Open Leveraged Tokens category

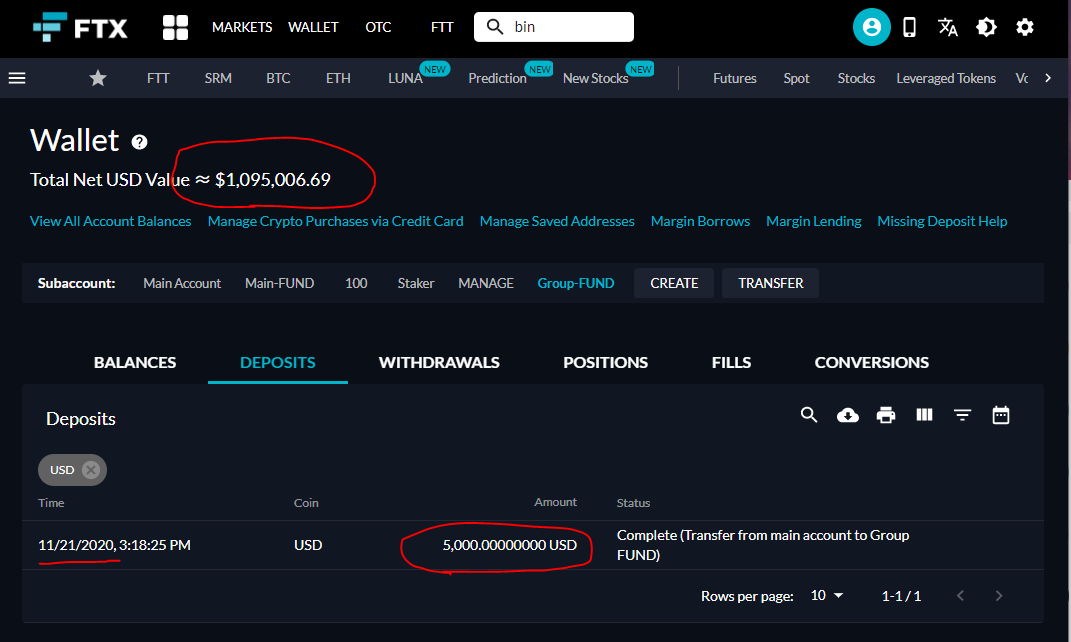pos(946,78)
